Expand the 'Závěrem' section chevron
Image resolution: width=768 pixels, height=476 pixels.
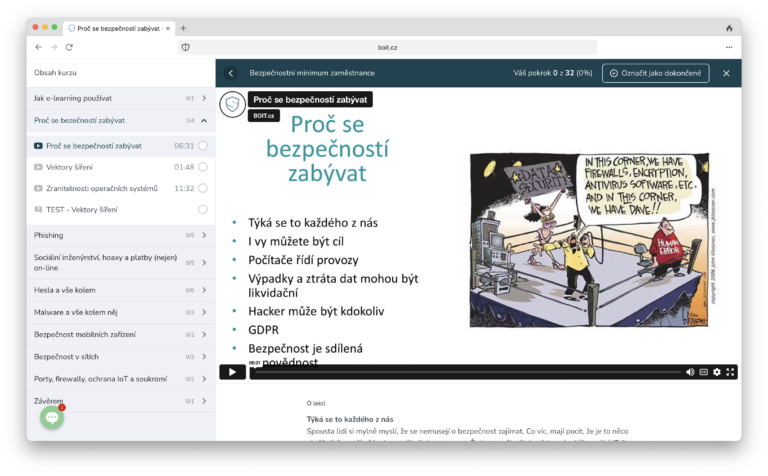[x=204, y=401]
